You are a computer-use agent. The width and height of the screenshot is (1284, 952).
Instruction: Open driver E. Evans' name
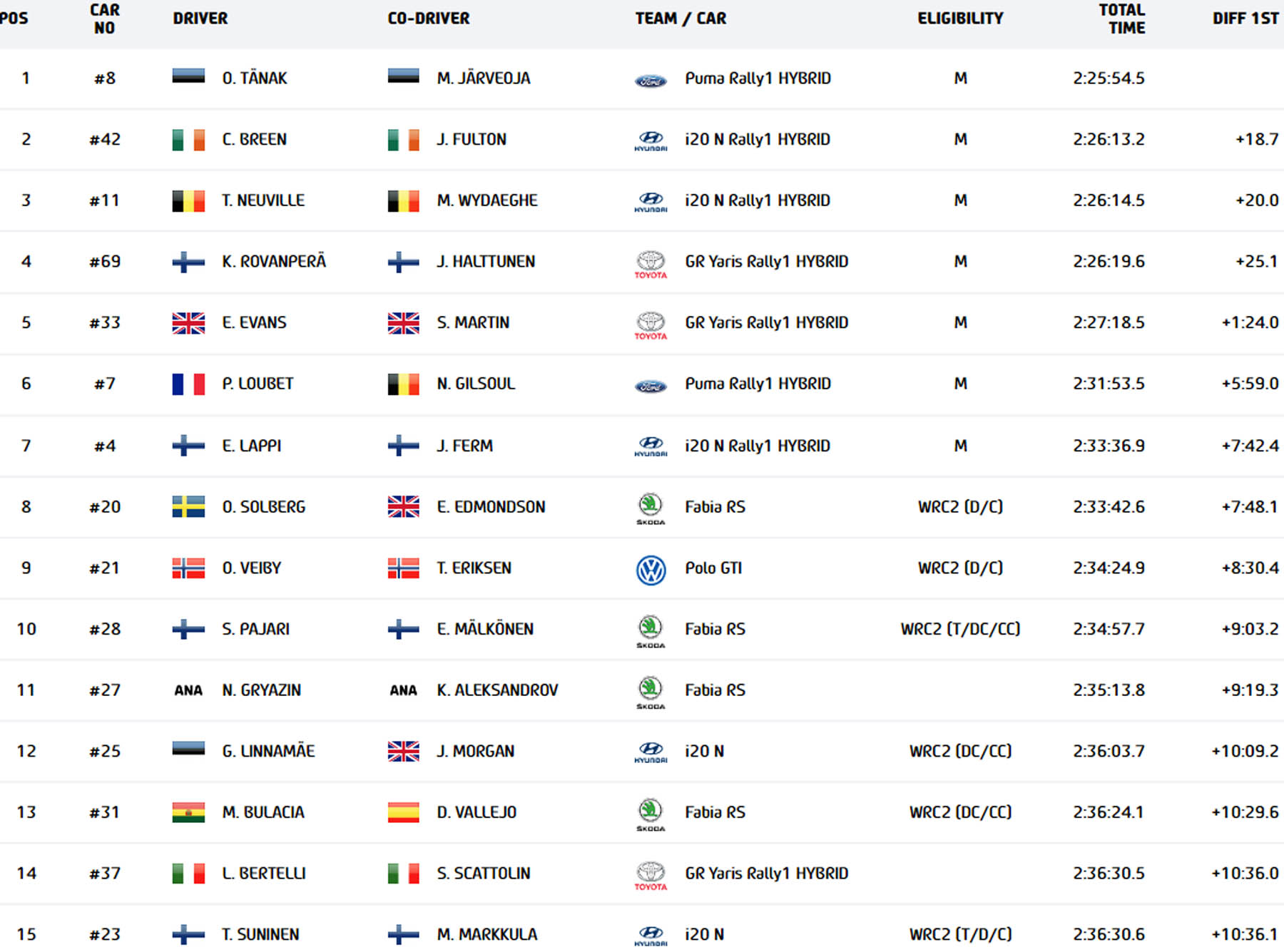(x=254, y=322)
